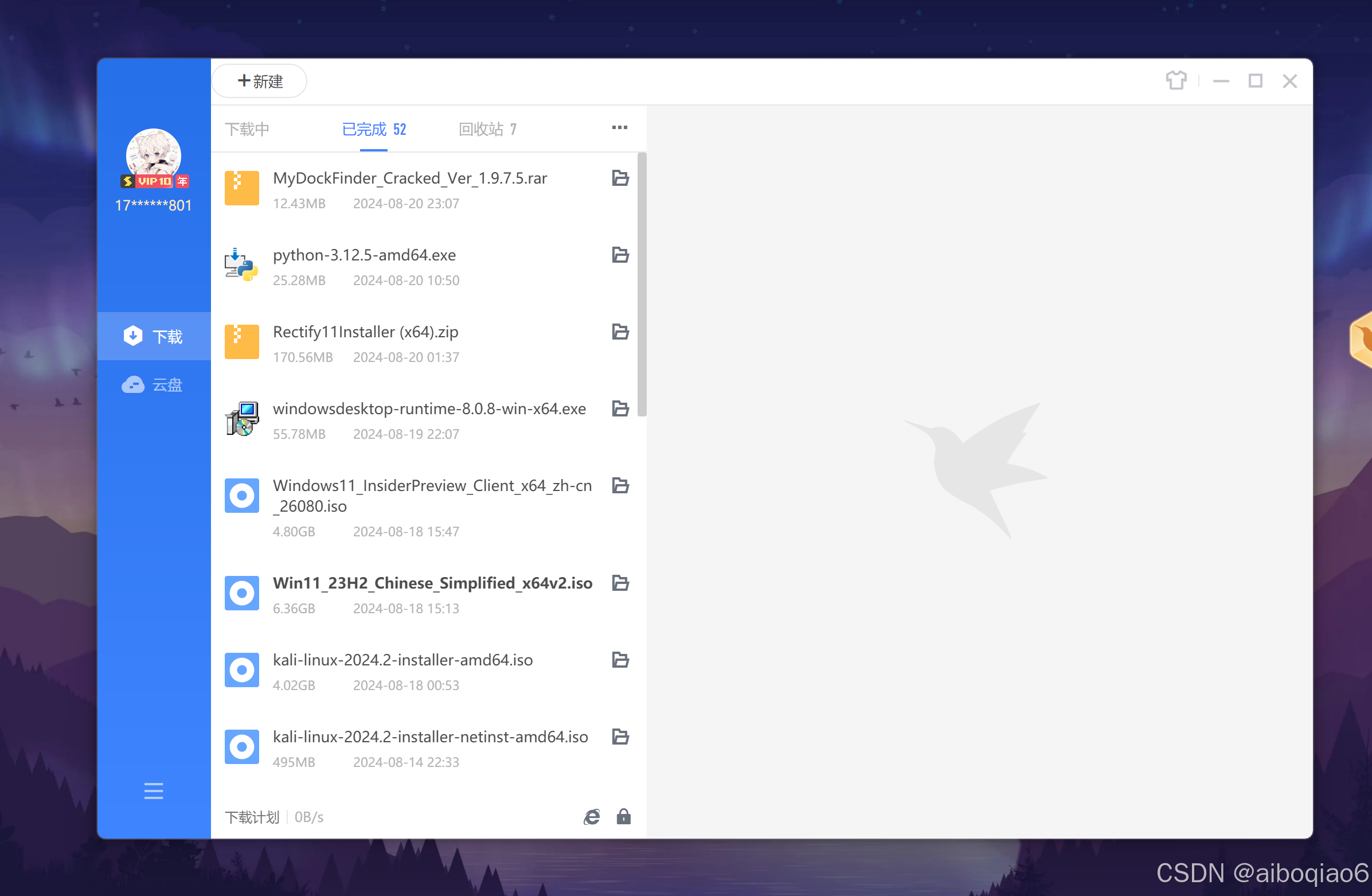Open folder for kali-linux netinst-amd64.iso

click(x=620, y=737)
